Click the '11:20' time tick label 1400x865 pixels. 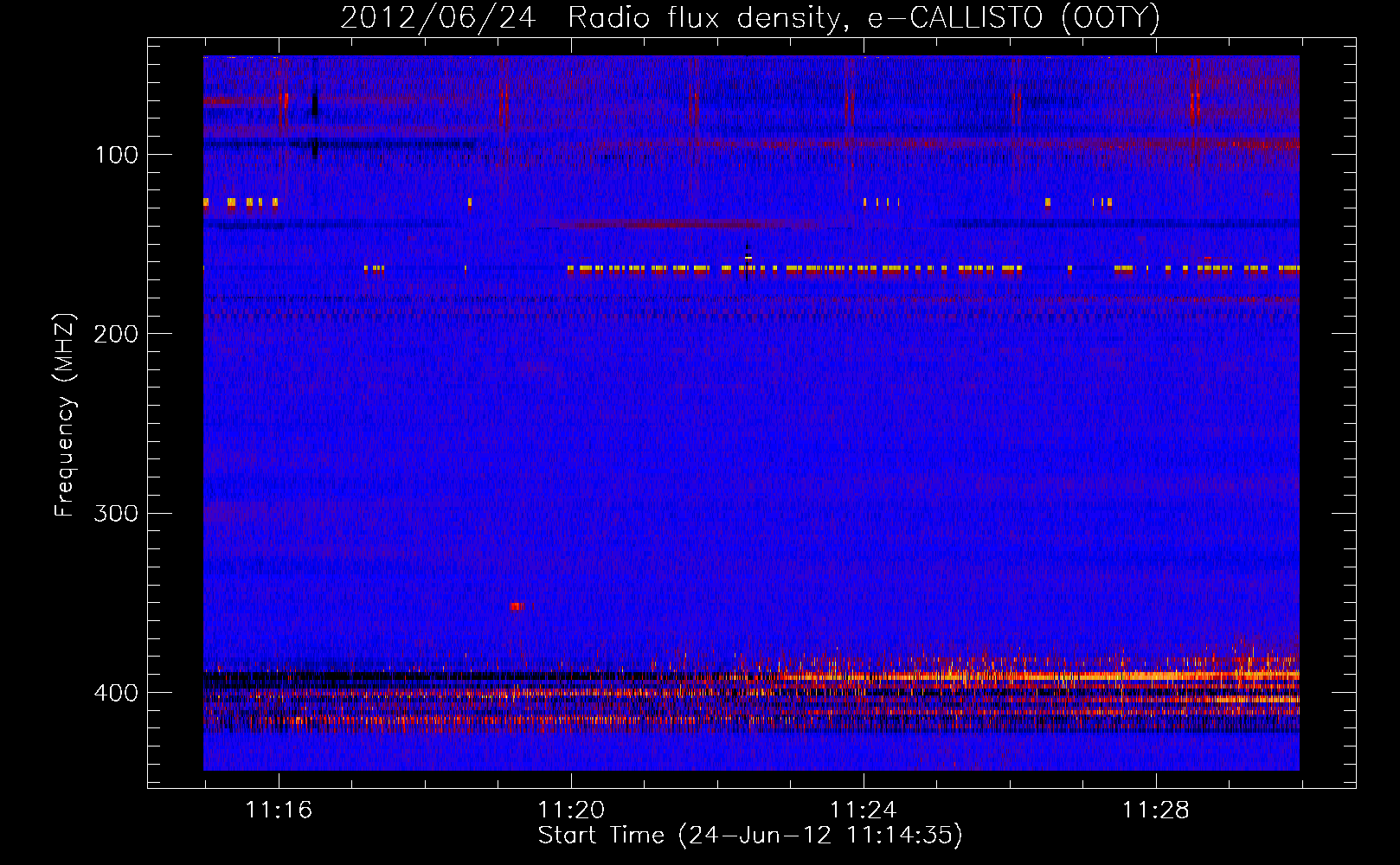point(571,810)
